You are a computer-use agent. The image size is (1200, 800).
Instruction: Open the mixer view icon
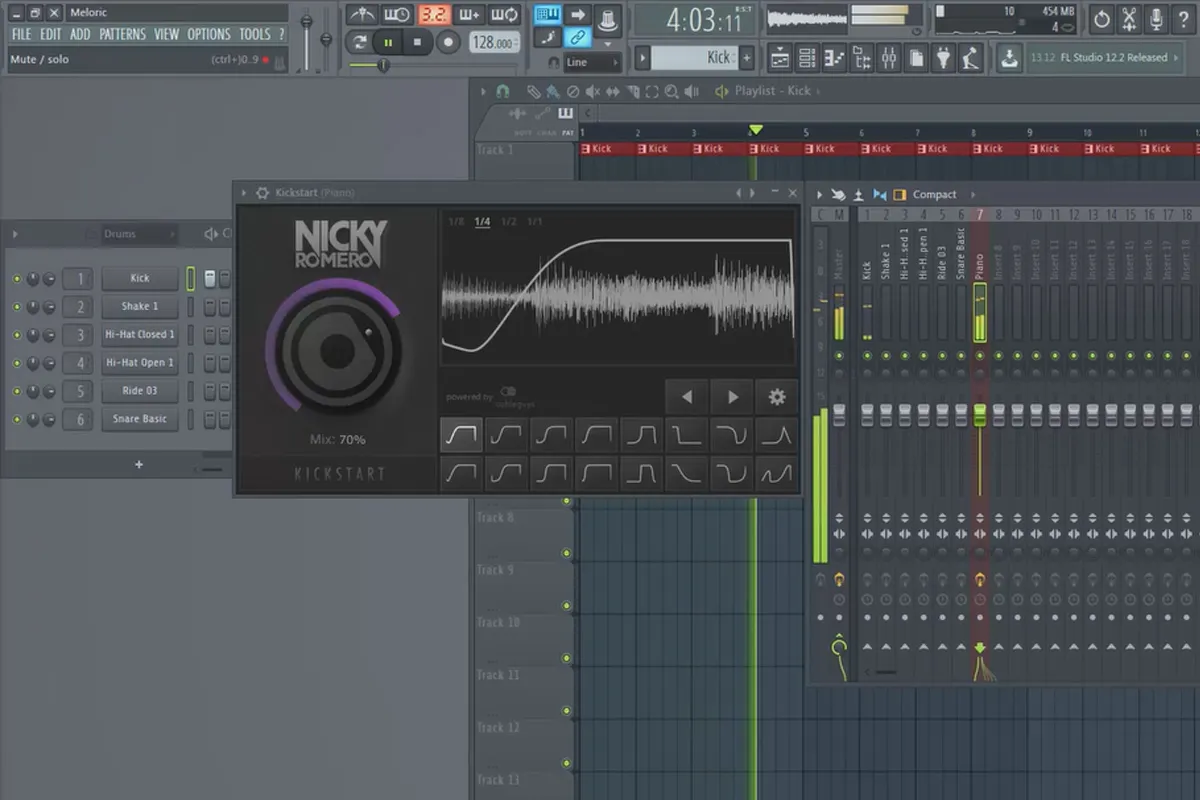point(889,58)
